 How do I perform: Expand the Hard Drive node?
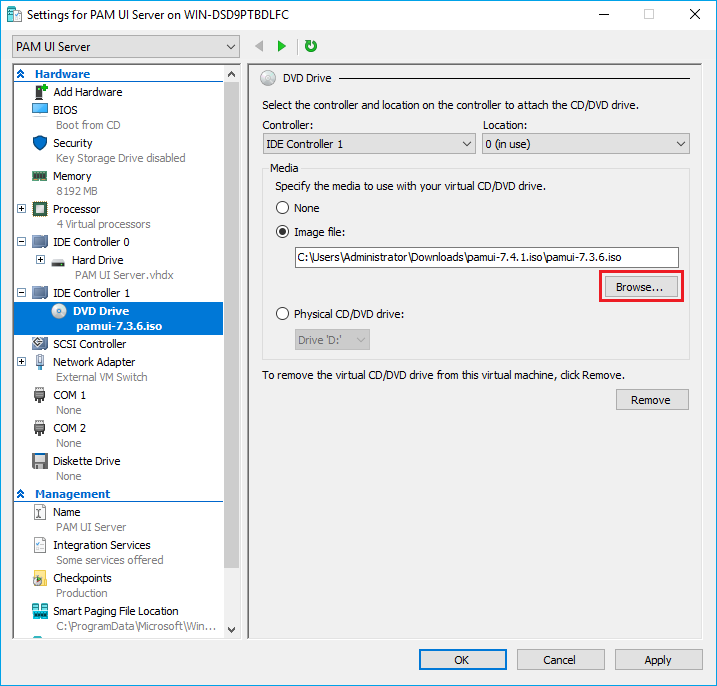coord(40,260)
